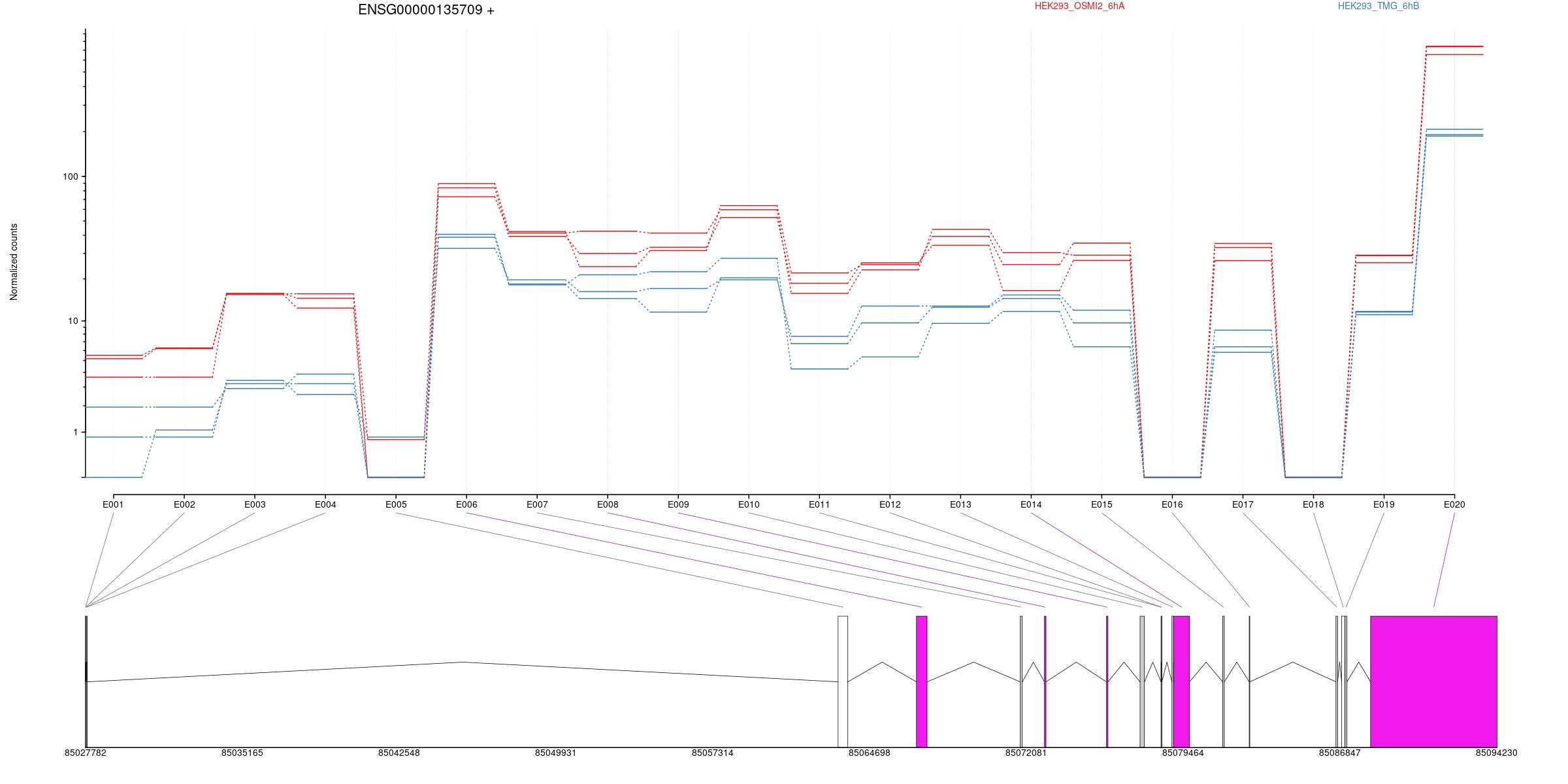
Task: Click the E005 exon label
Action: (x=396, y=504)
